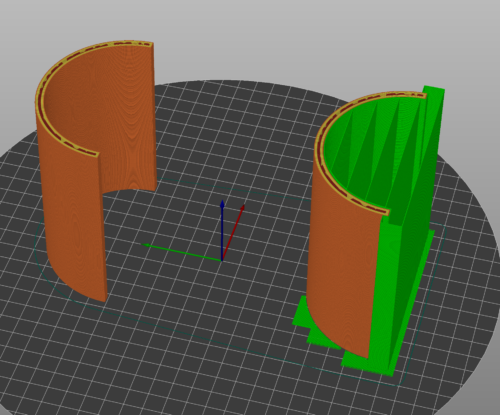Click the red axis arrow at origin
Screen dimensions: 500x415
pos(233,232)
